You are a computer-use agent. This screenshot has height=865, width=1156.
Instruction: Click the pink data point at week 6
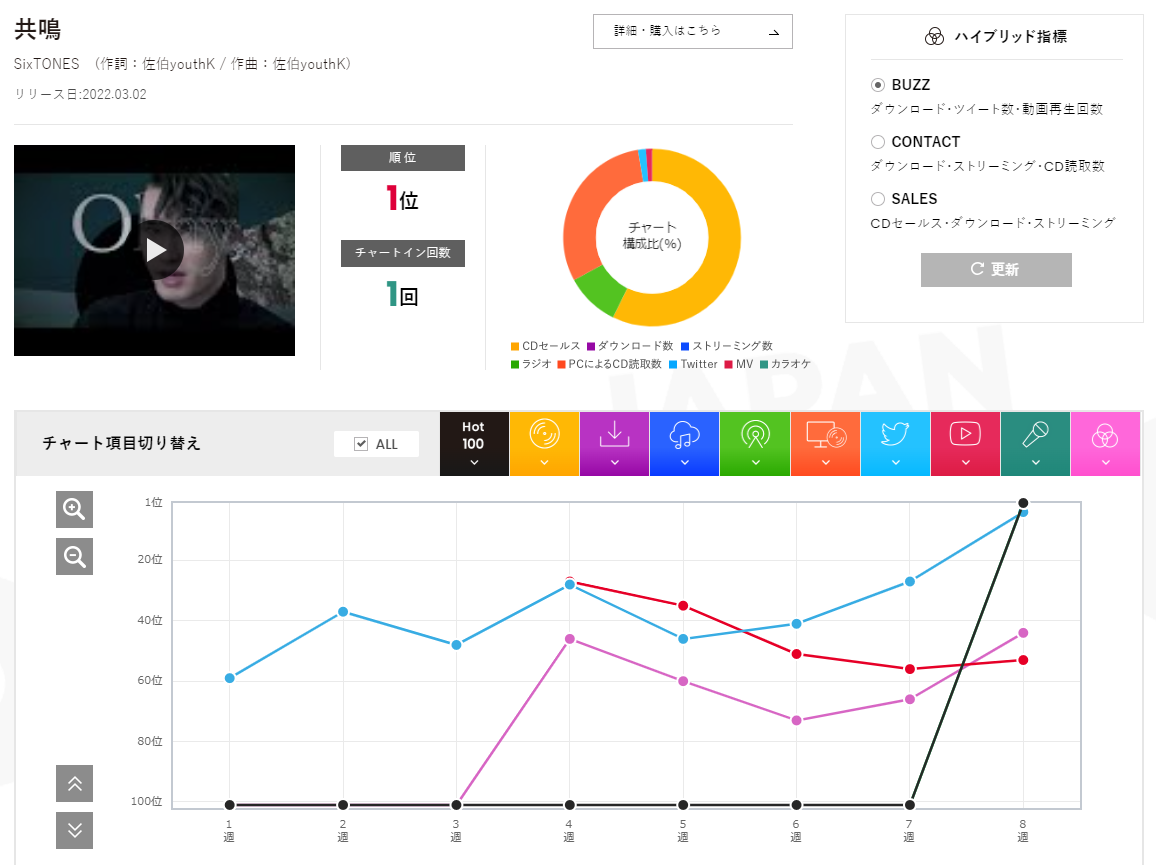(x=796, y=720)
